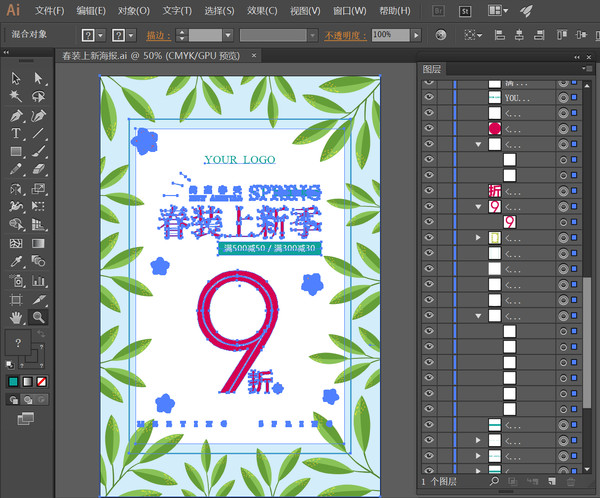Viewport: 600px width, 498px height.
Task: Select the Shape Builder tool
Action: (x=16, y=224)
